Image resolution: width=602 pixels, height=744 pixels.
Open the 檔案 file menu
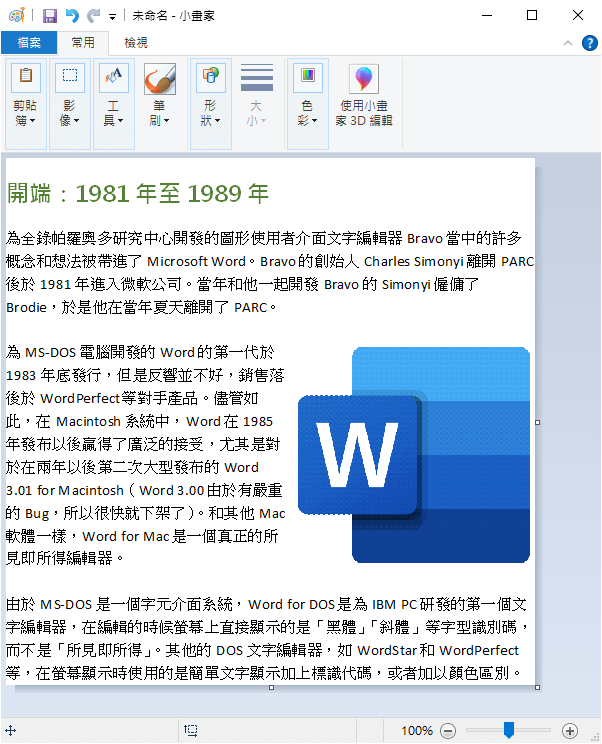click(x=29, y=43)
